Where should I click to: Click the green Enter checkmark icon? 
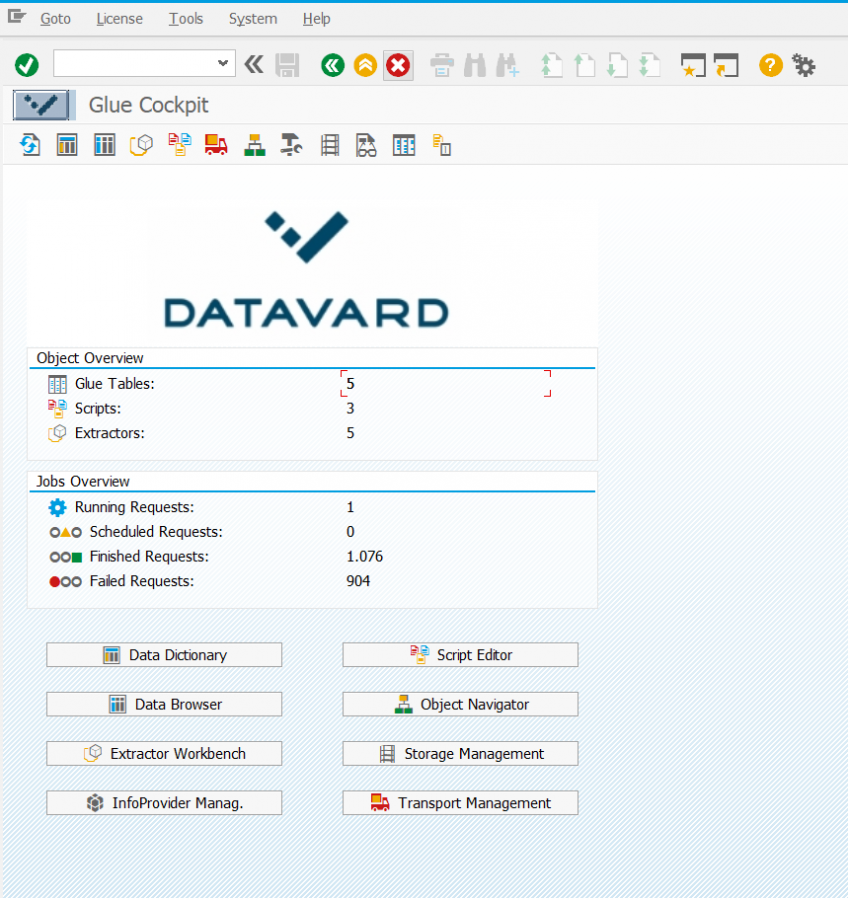click(27, 65)
